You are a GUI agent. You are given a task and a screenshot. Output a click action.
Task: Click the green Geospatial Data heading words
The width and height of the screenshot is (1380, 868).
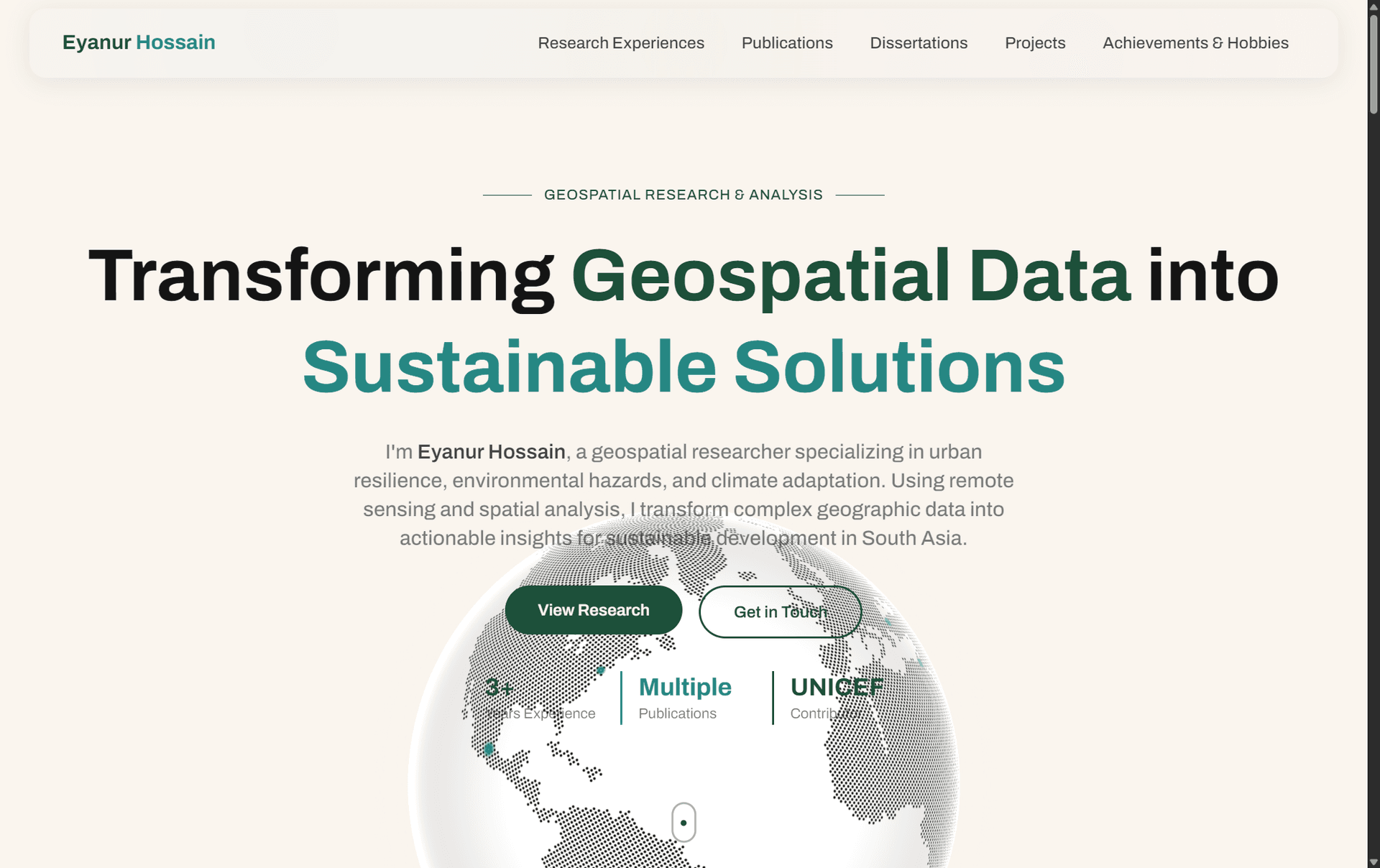851,276
